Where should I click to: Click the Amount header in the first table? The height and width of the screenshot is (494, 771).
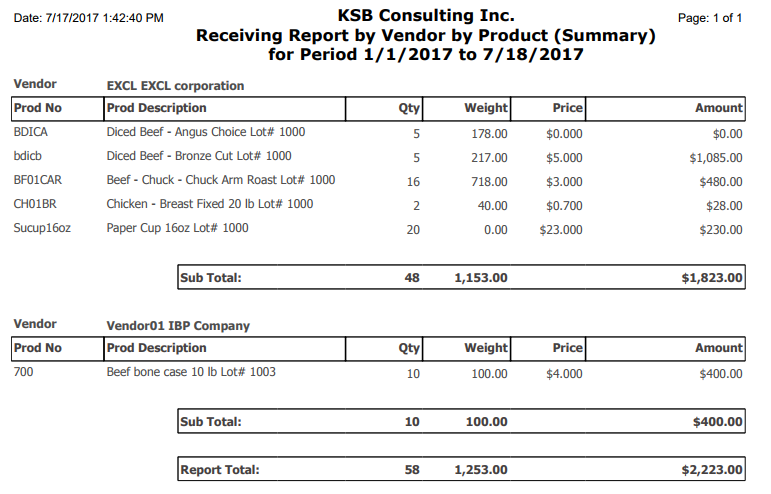coord(718,108)
